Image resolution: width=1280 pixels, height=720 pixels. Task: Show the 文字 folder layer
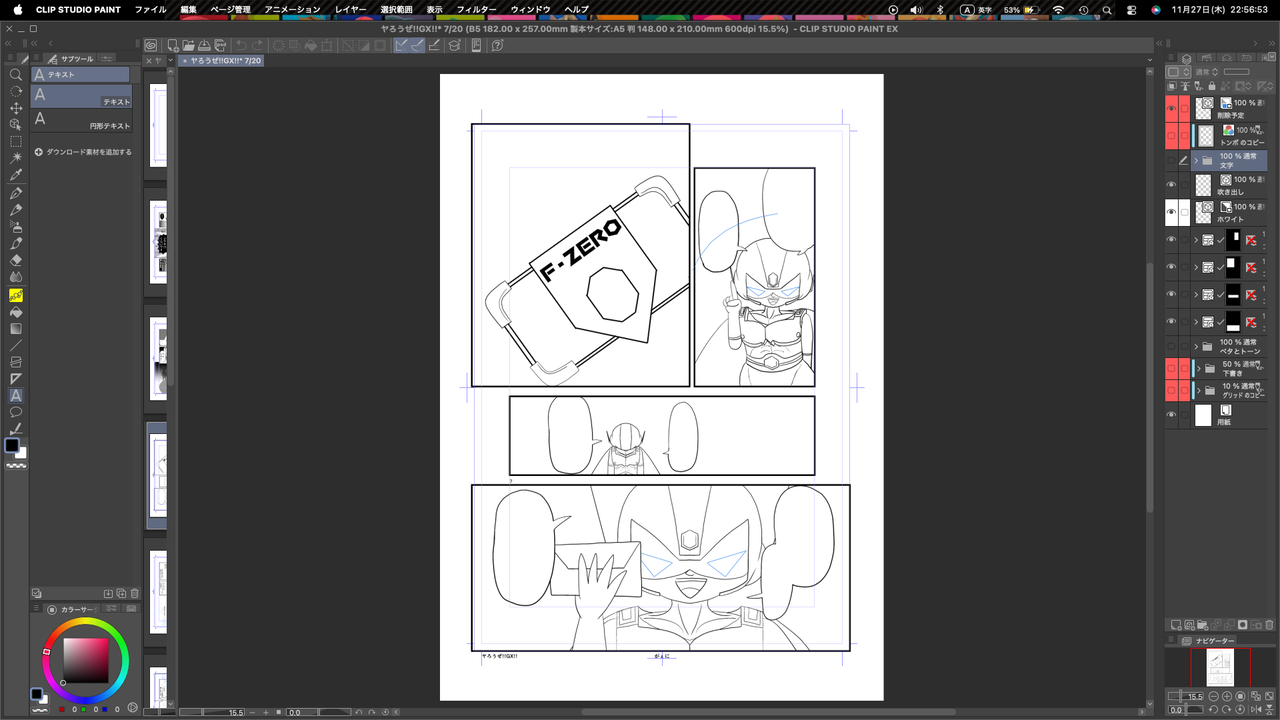pos(1172,160)
